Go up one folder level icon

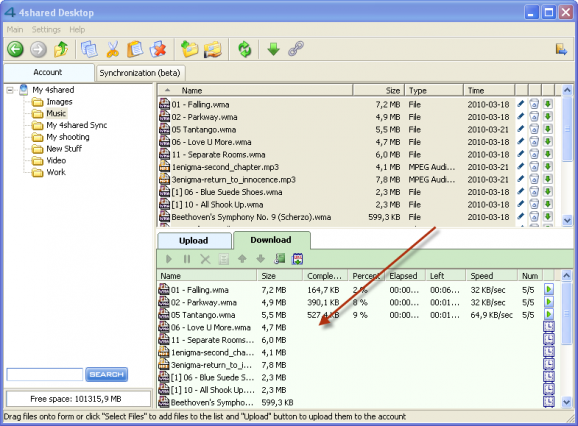62,49
